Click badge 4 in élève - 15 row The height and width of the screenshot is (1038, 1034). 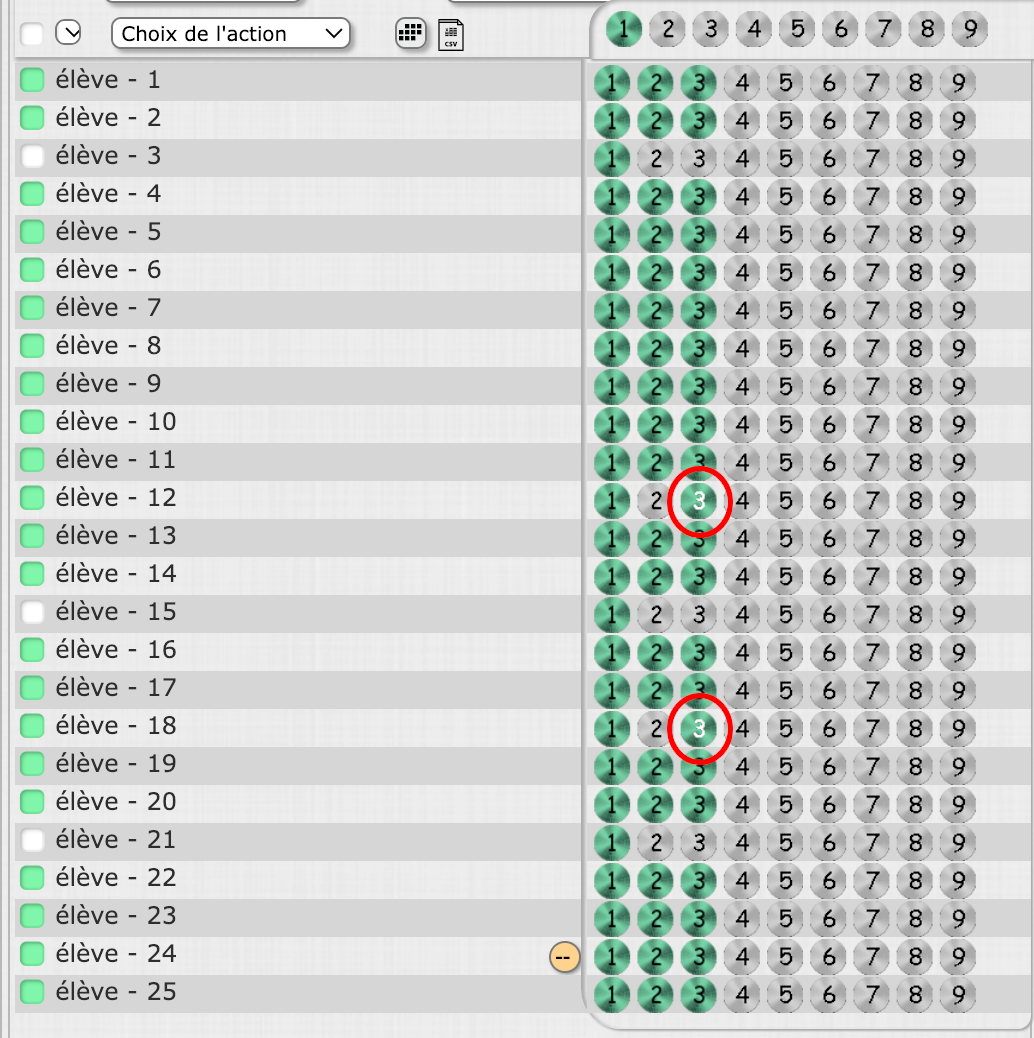pyautogui.click(x=741, y=615)
